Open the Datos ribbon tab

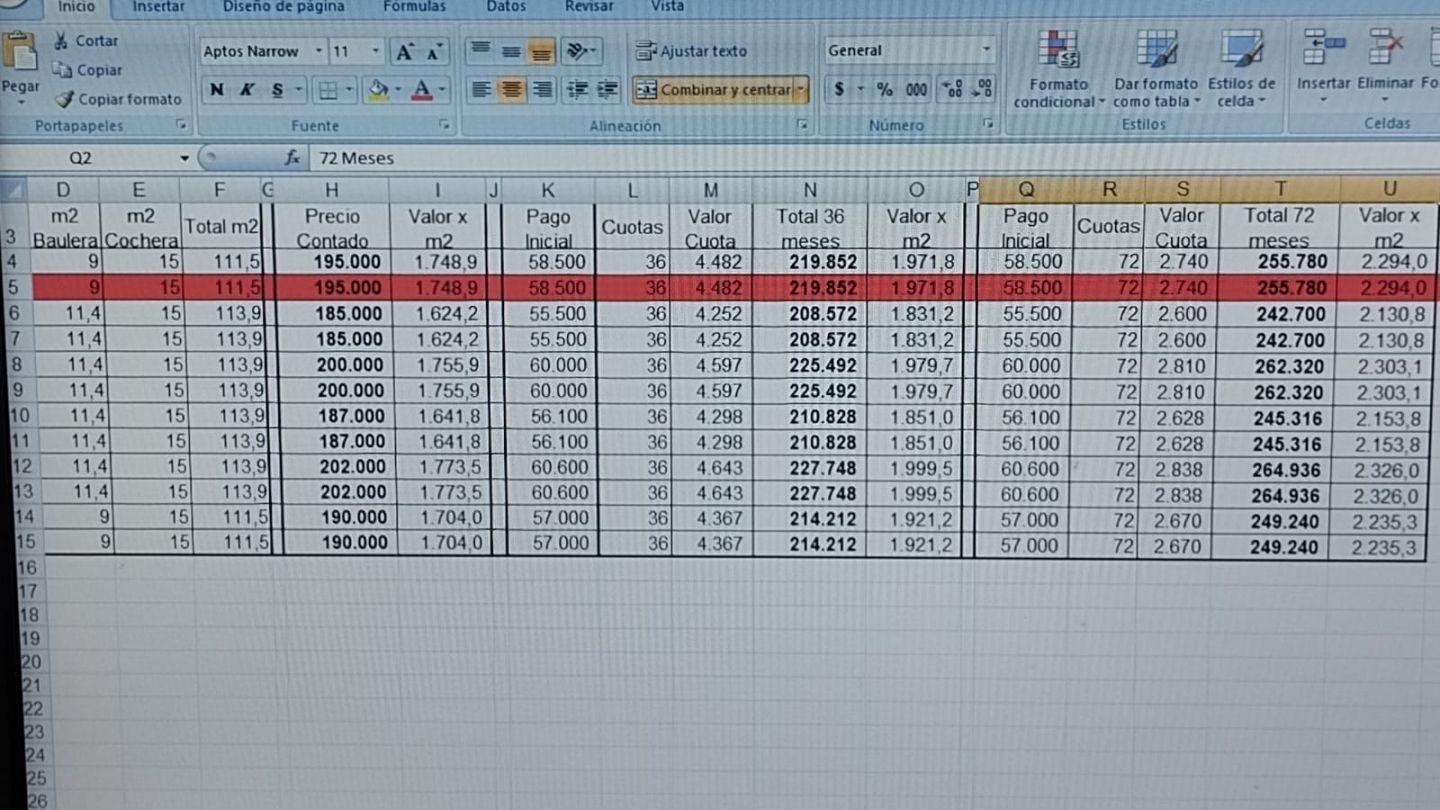coord(506,7)
